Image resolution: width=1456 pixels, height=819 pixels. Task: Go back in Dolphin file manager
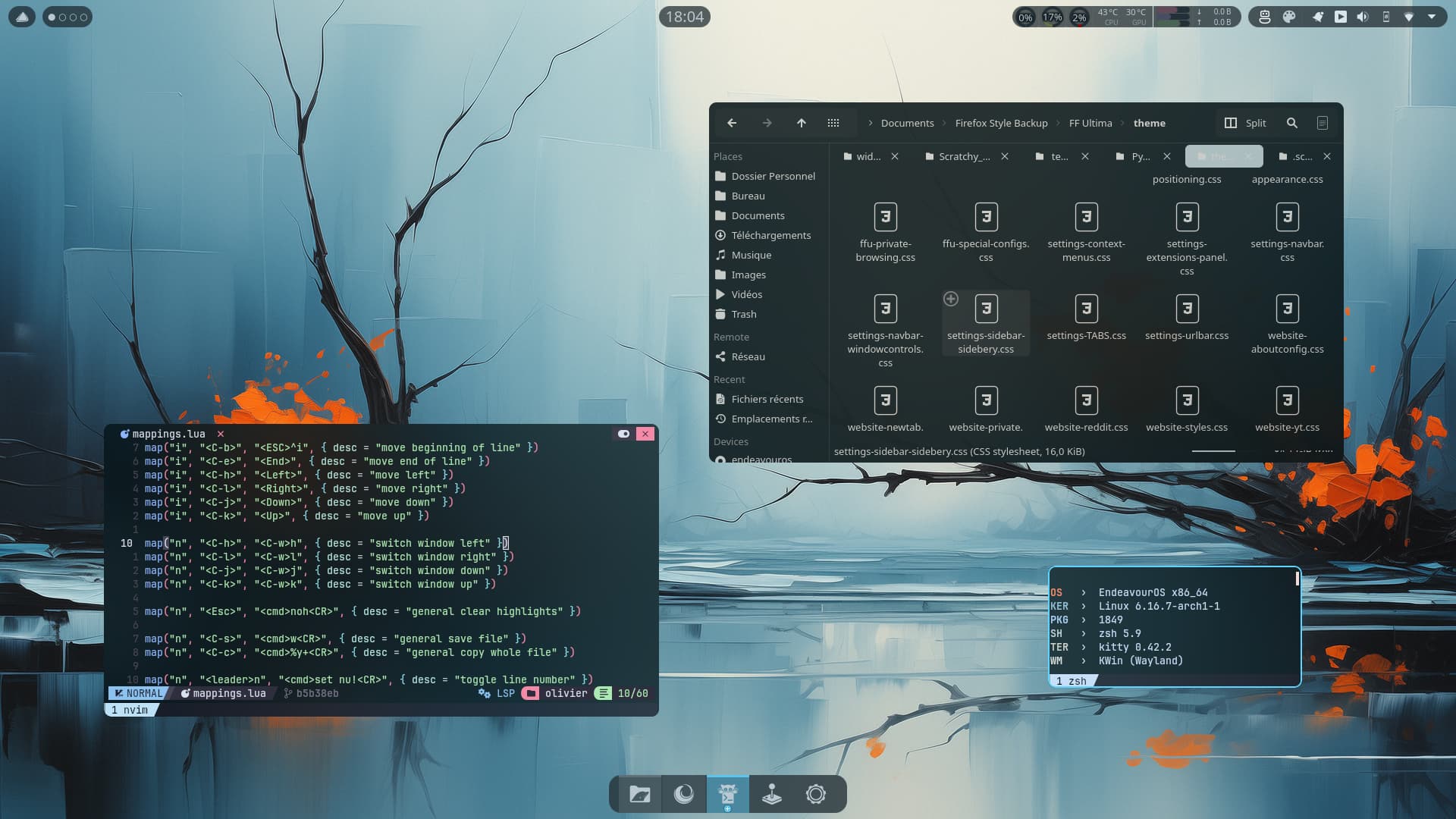coord(732,123)
